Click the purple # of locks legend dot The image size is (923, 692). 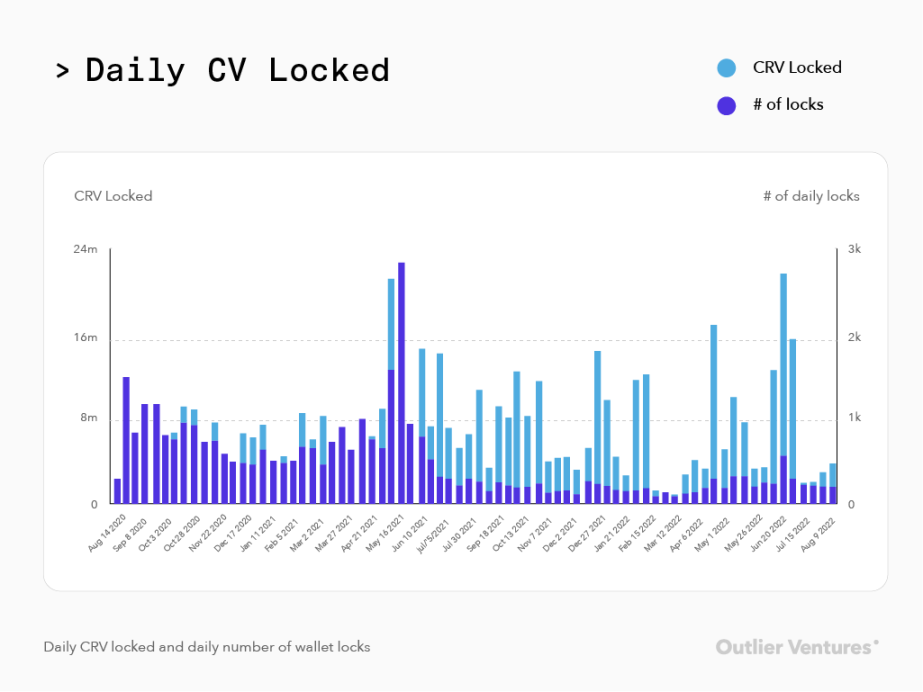[726, 105]
